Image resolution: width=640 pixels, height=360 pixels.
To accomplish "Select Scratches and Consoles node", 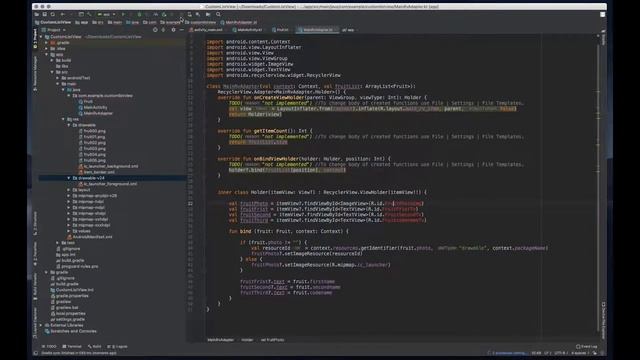I will (71, 331).
